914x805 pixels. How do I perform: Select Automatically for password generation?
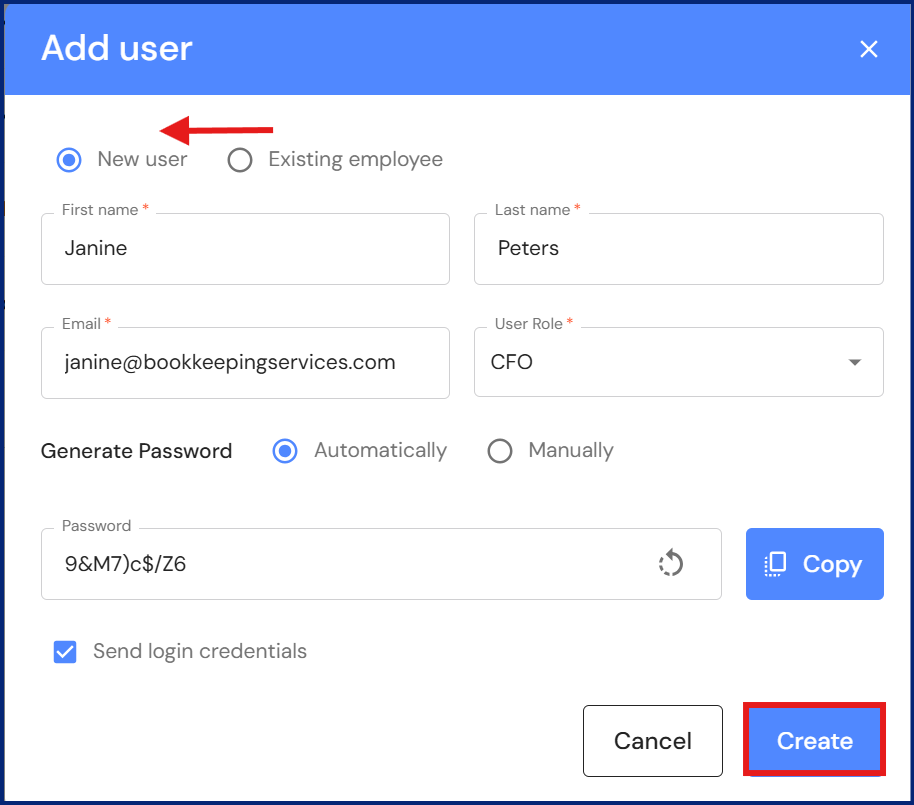pos(286,451)
